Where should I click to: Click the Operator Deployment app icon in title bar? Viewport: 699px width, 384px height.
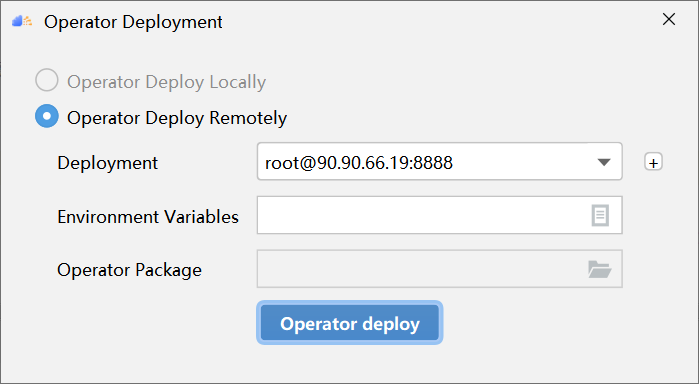pos(22,21)
